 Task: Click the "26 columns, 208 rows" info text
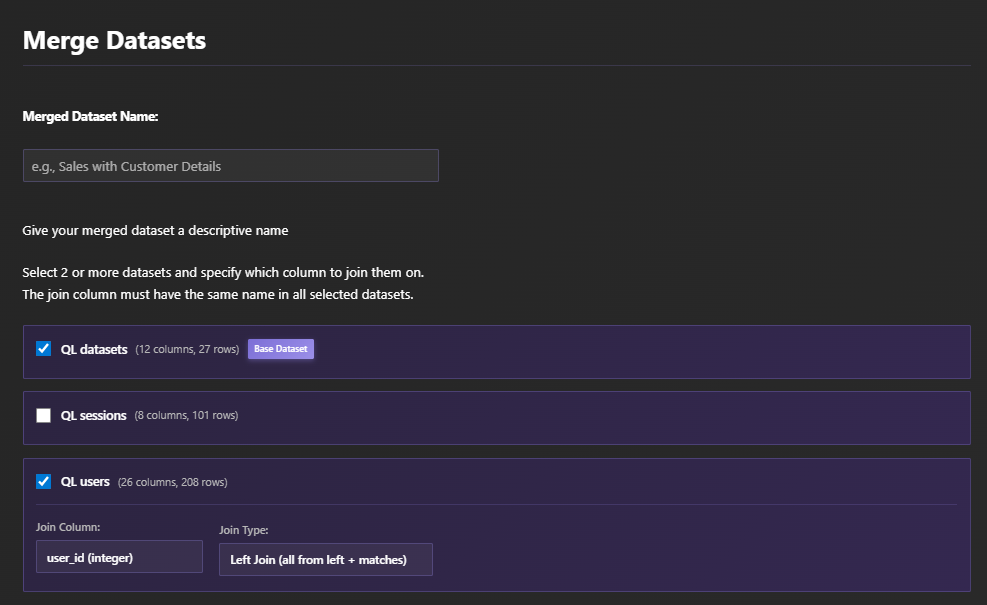(172, 482)
